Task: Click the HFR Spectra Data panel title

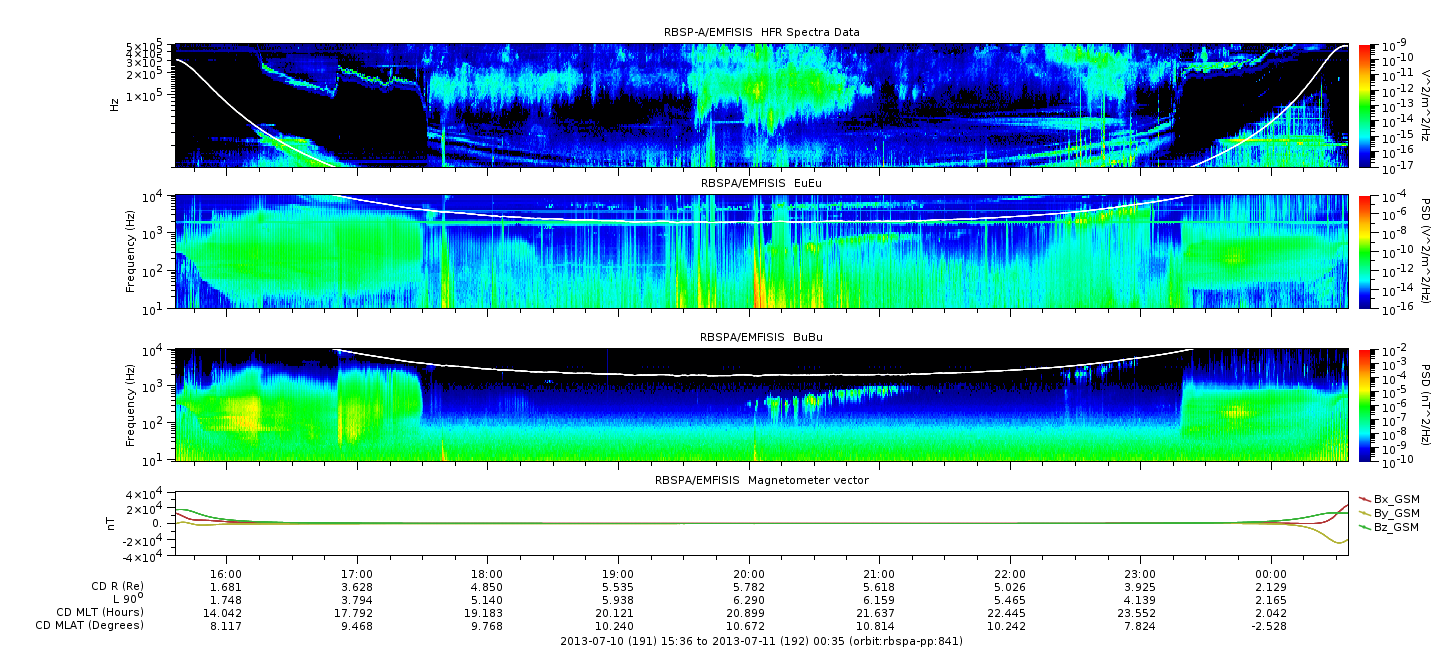Action: pyautogui.click(x=761, y=33)
